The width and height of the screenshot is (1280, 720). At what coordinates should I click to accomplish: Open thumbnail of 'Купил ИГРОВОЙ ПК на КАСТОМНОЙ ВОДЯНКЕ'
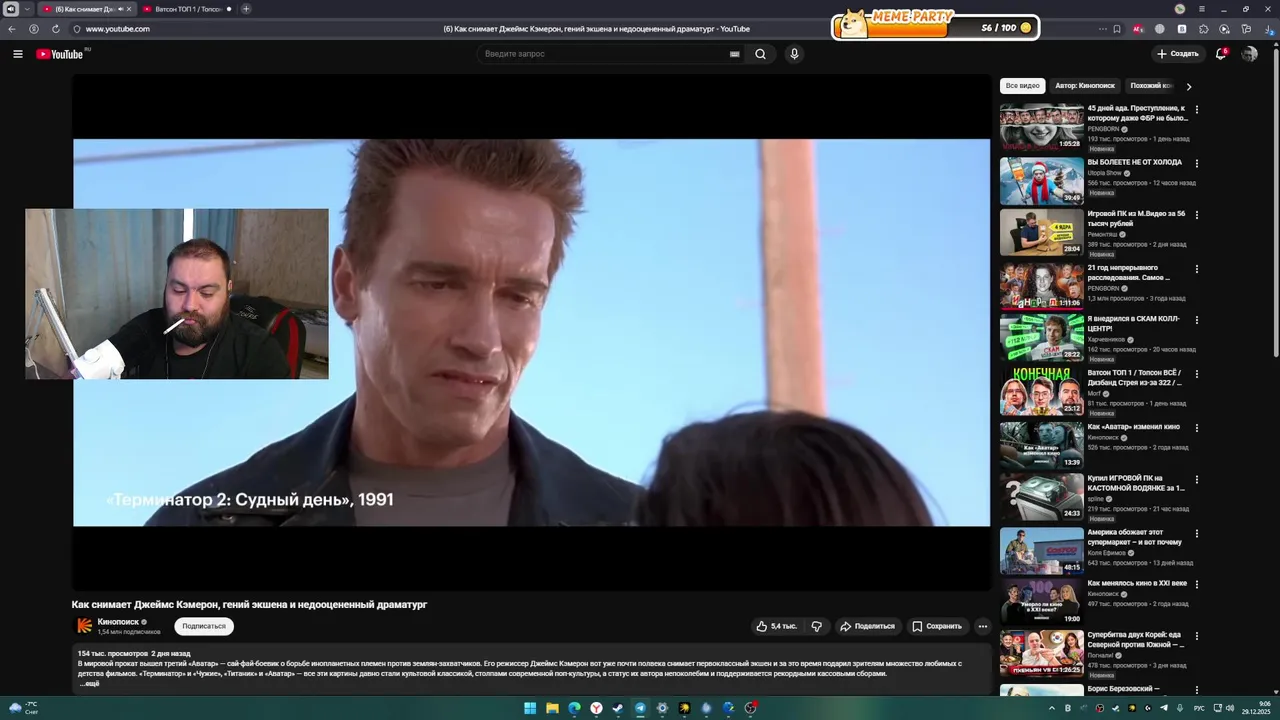tap(1041, 497)
